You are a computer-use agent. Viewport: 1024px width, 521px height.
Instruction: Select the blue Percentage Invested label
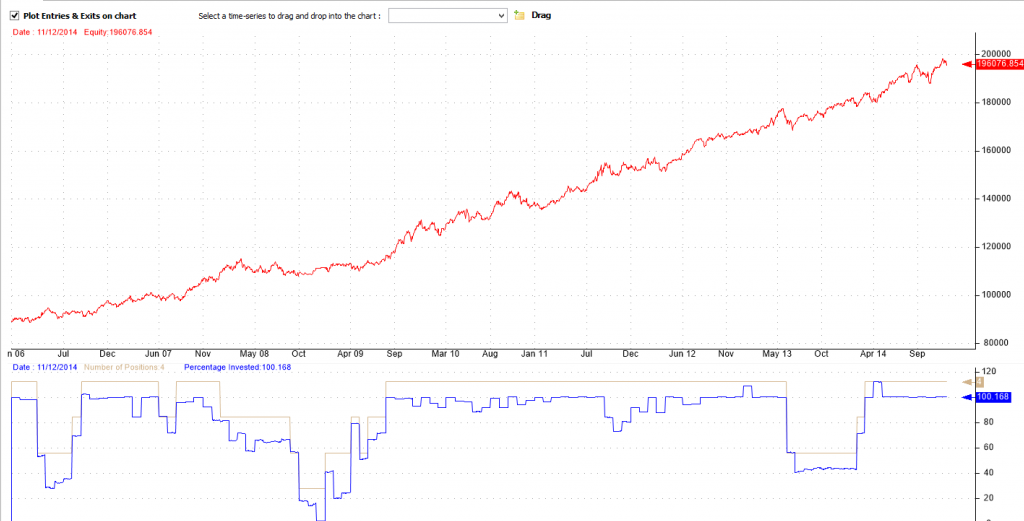pyautogui.click(x=245, y=368)
